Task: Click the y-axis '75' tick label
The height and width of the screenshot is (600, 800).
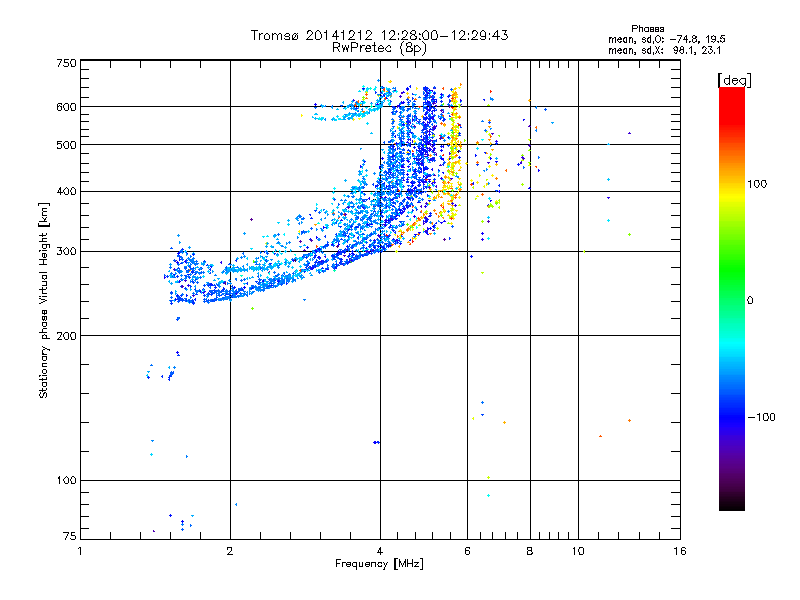Action: [x=70, y=536]
